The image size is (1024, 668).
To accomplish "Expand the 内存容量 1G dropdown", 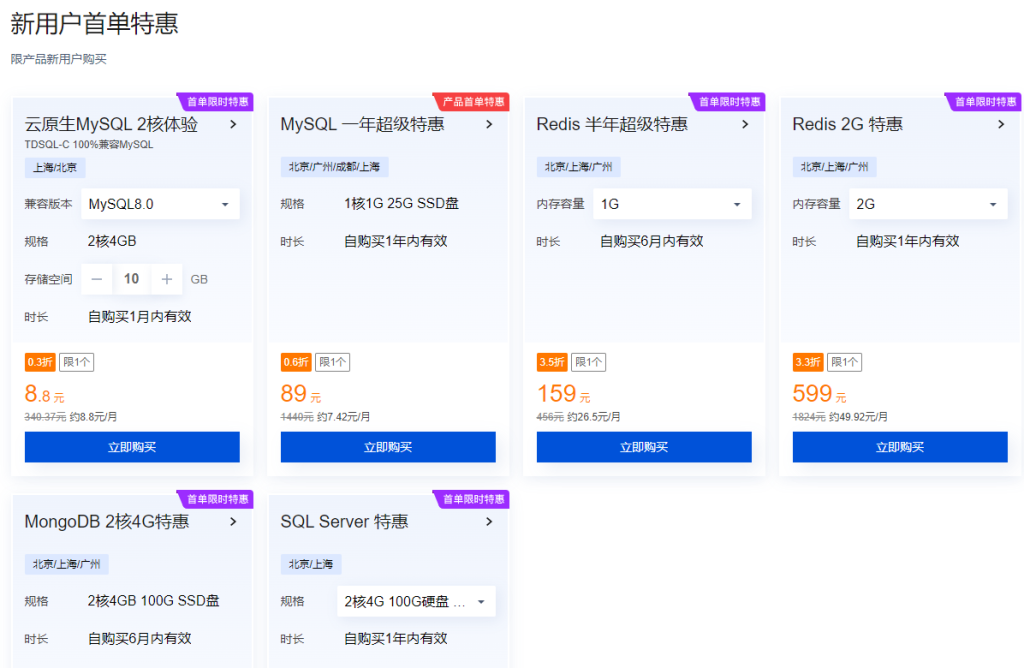I will click(x=672, y=204).
